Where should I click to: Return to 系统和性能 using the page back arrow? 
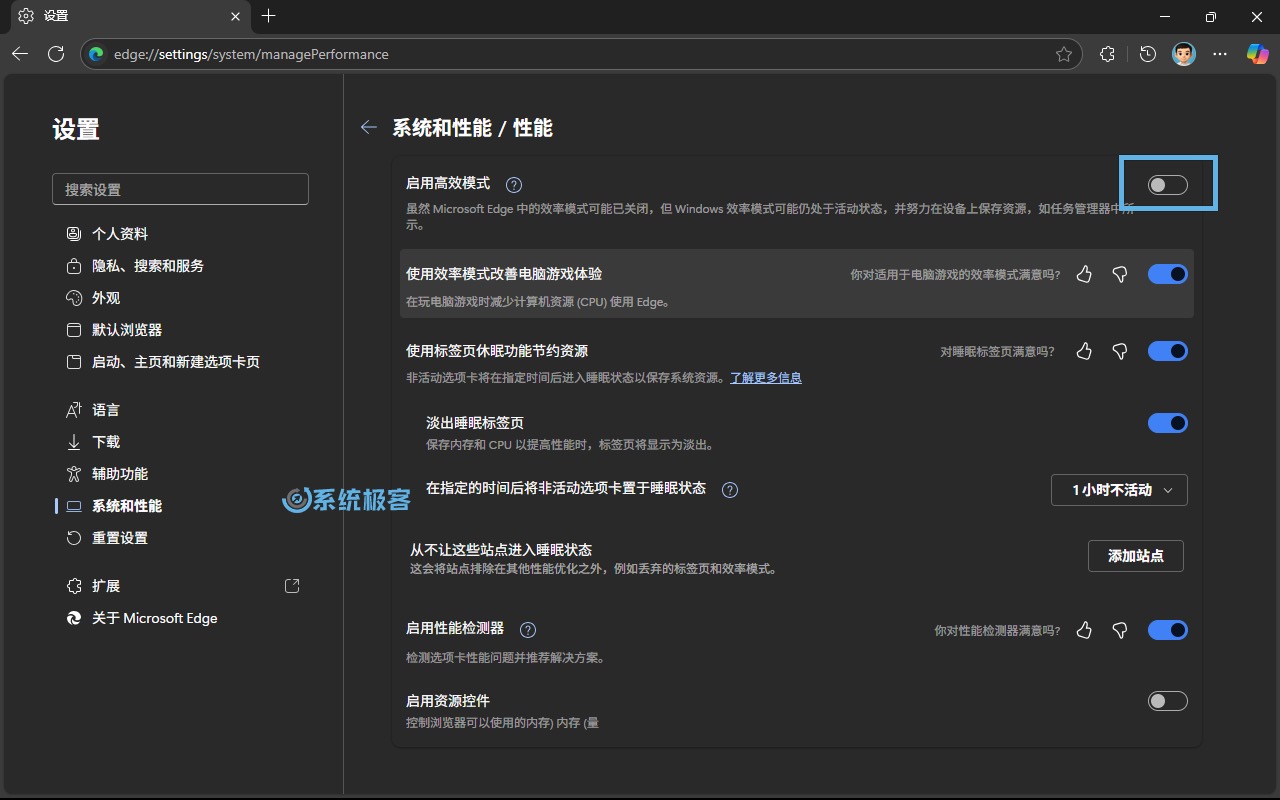click(369, 127)
